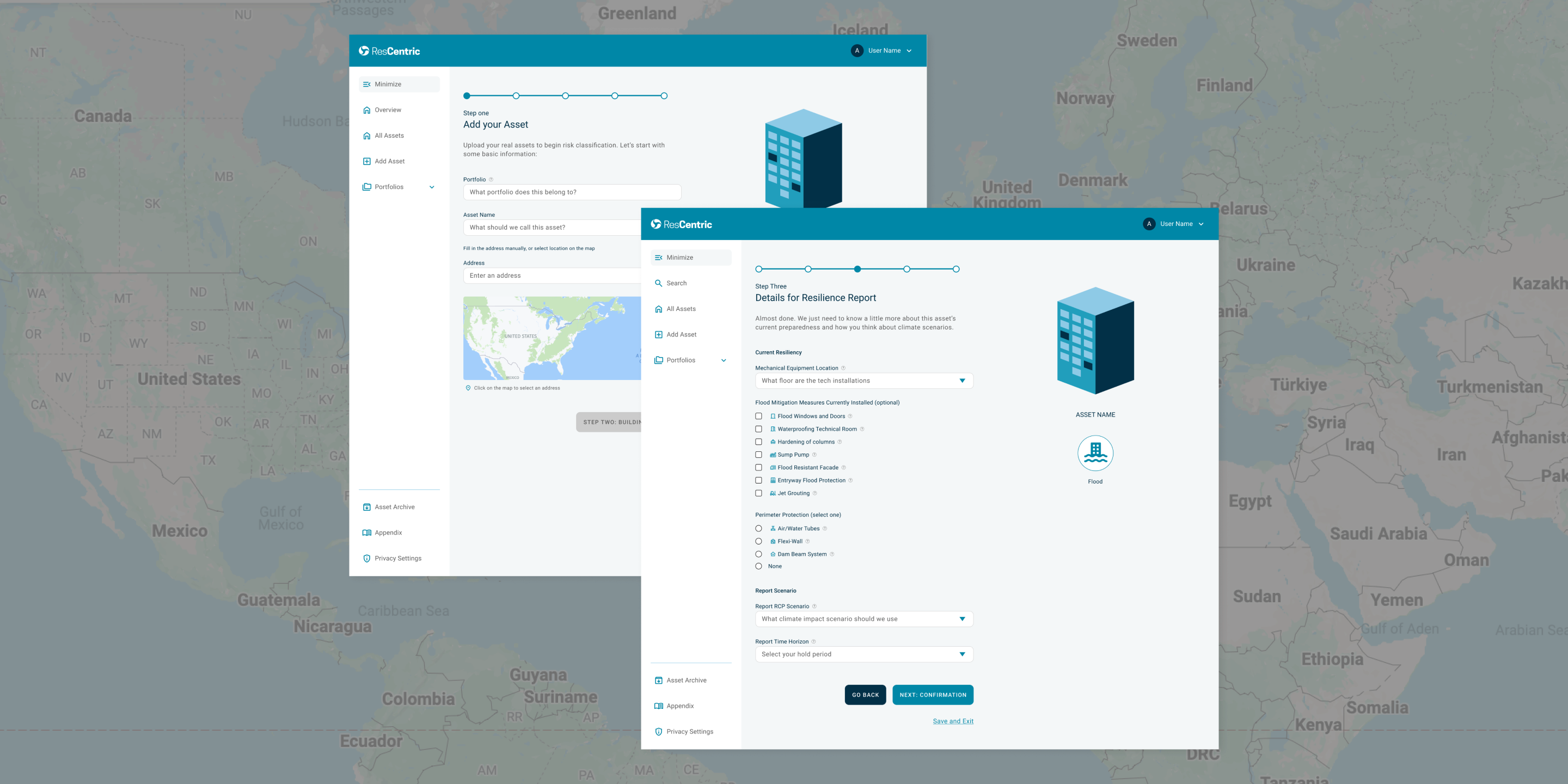Open Overview in back window sidebar
This screenshot has height=784, width=1568.
pos(399,110)
